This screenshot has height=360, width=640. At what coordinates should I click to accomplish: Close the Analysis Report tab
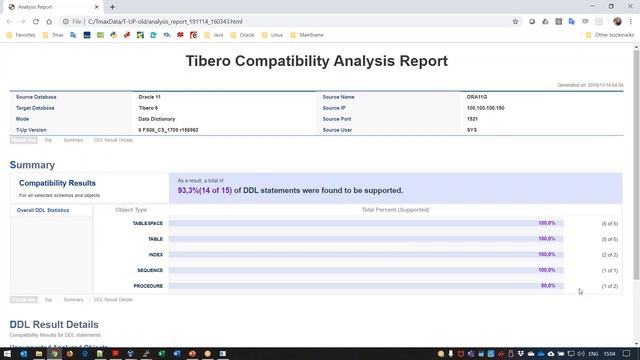coord(97,7)
